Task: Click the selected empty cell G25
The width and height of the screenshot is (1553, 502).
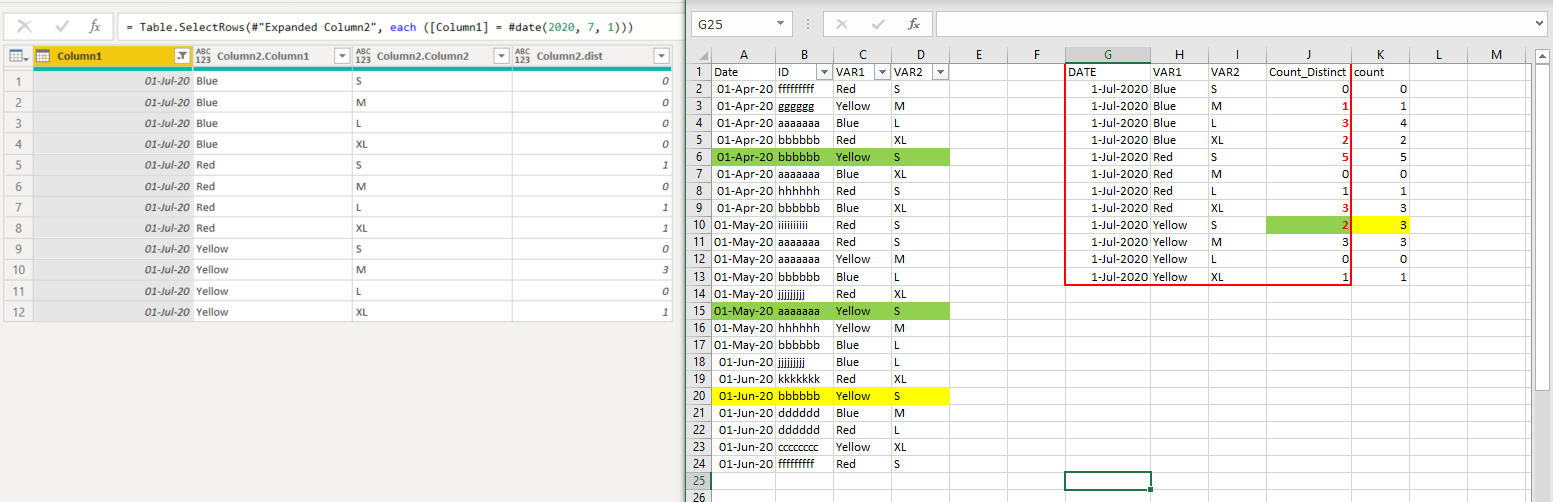Action: point(1108,481)
